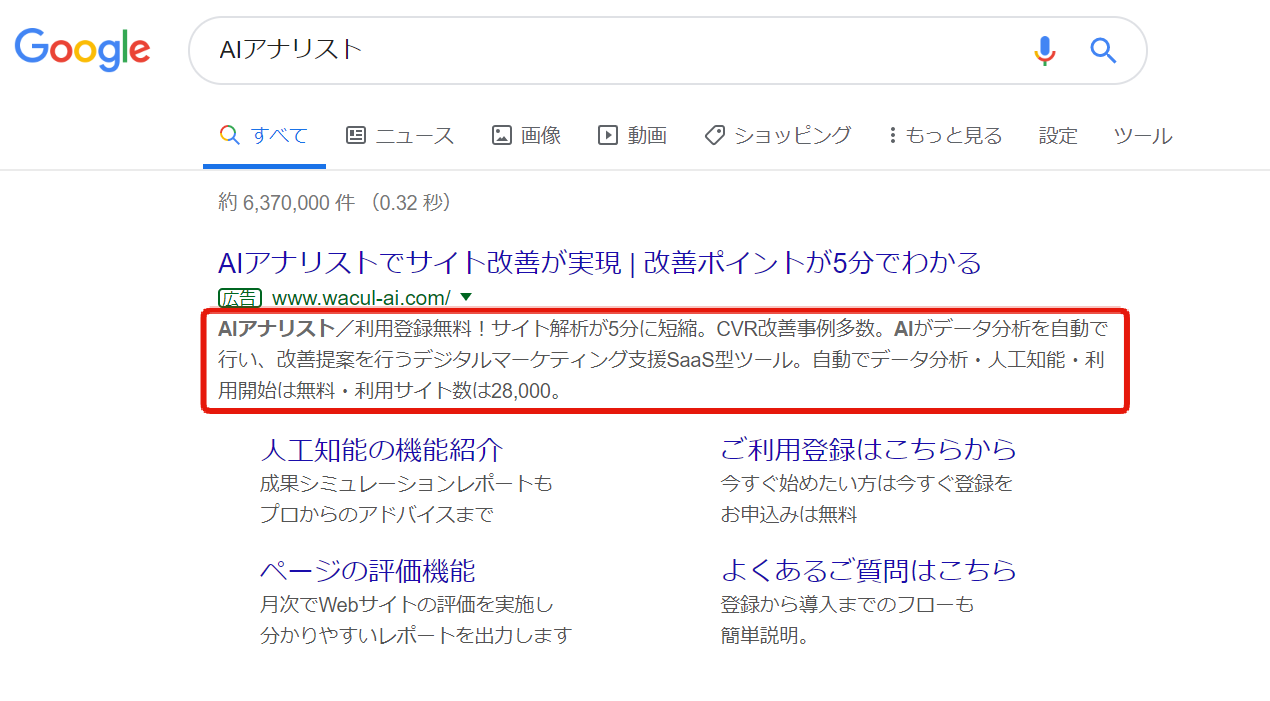Click the text 簡単説明。
Screen dimensions: 1270x701
coord(764,636)
